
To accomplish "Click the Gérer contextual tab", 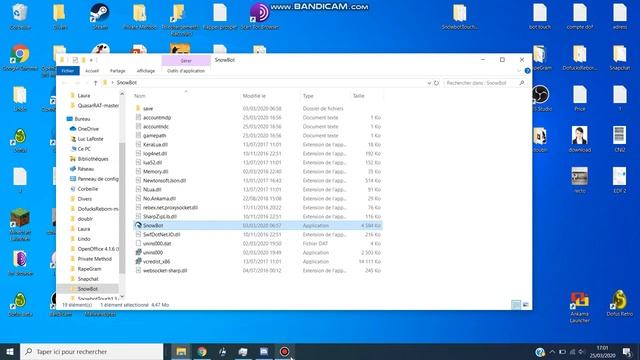I will point(186,60).
